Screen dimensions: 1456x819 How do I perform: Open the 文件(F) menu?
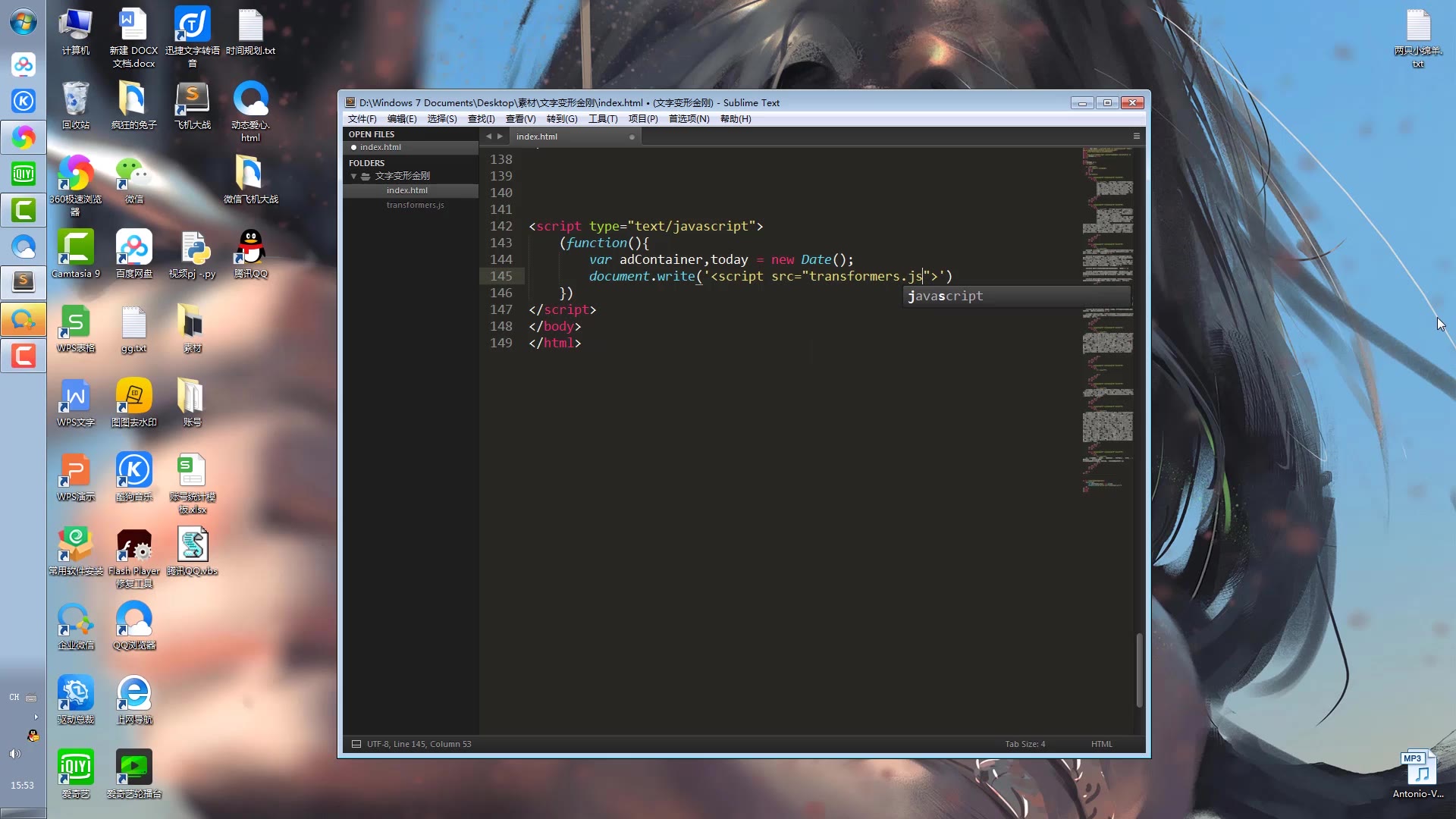click(x=362, y=119)
